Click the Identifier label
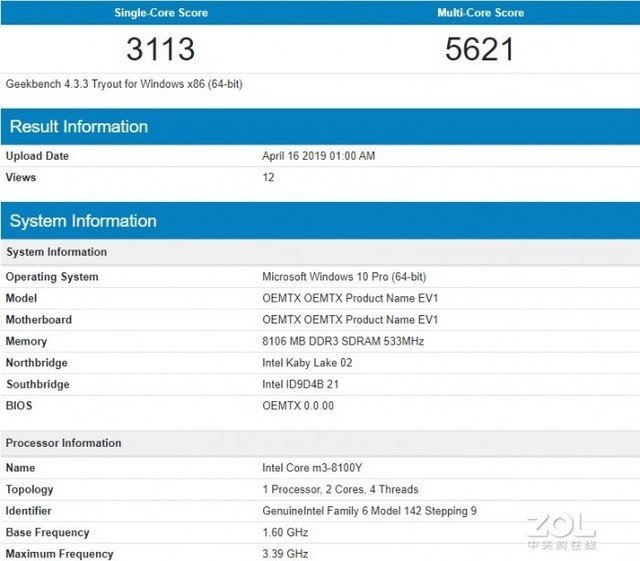Screen dimensions: 640x561 coord(29,511)
